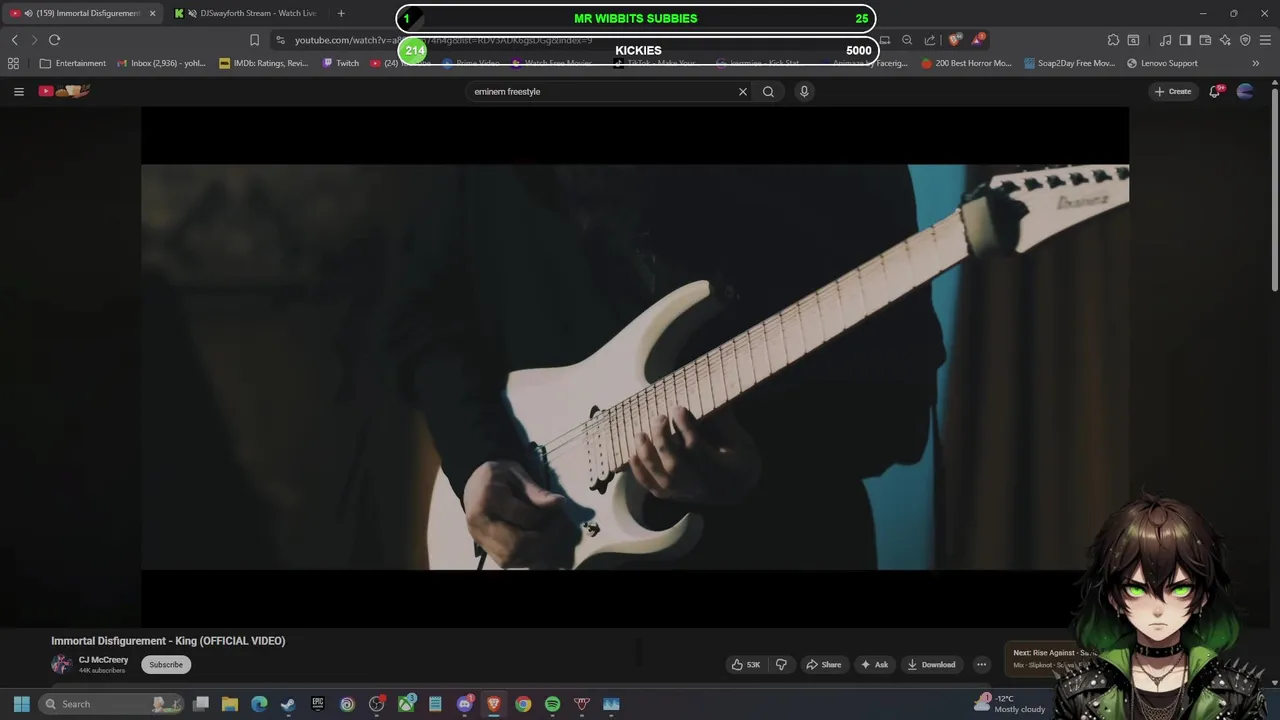Click the video player area to pause
Image resolution: width=1280 pixels, height=720 pixels.
[635, 367]
